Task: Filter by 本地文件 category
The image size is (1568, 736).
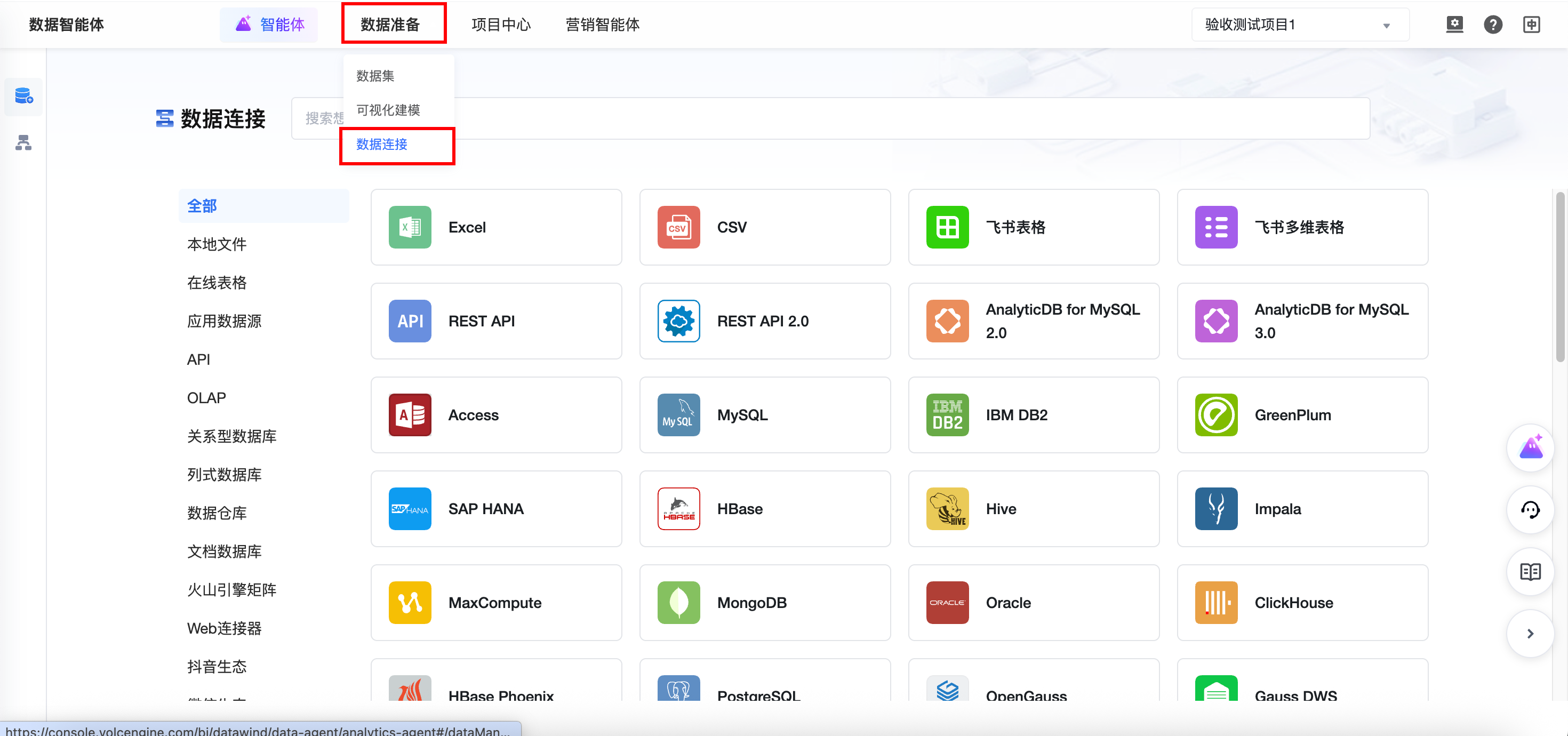Action: pyautogui.click(x=217, y=244)
